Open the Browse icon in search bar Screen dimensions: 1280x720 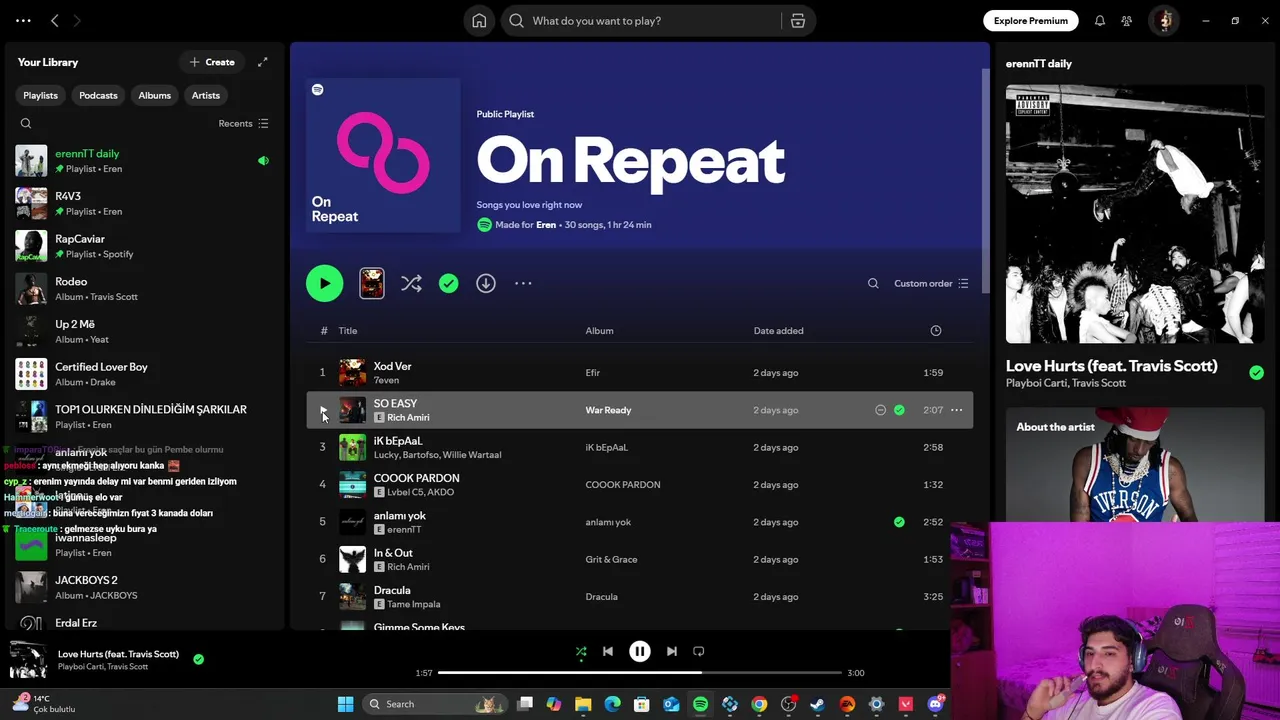tap(798, 21)
